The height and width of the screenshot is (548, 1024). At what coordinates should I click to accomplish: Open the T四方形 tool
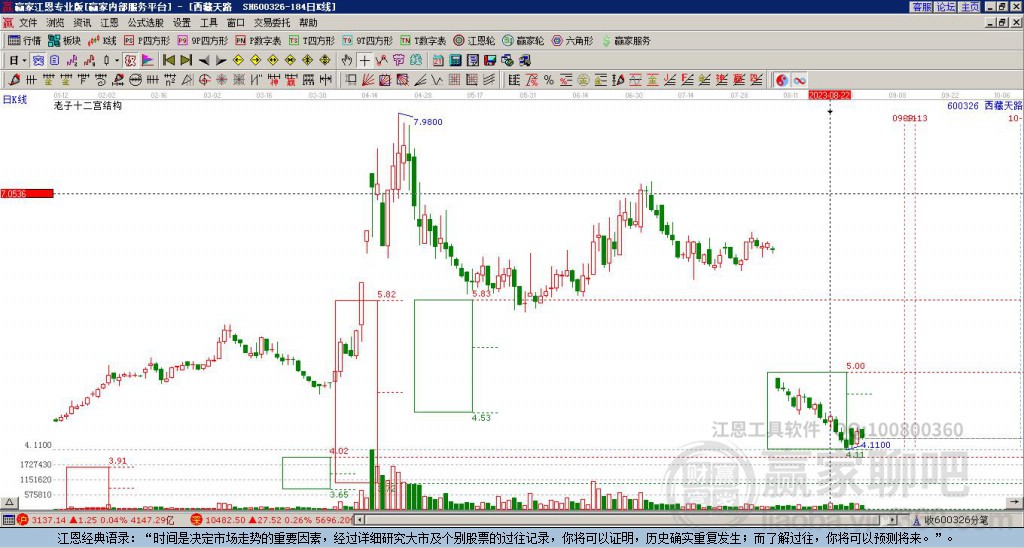click(x=312, y=40)
